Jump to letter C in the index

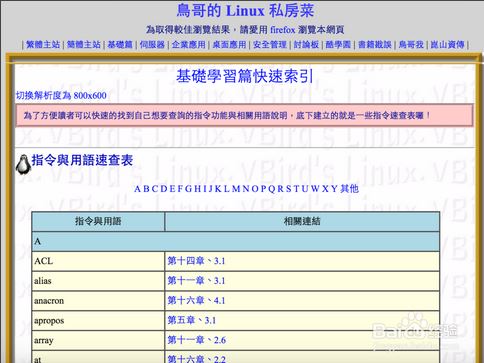[x=155, y=189]
